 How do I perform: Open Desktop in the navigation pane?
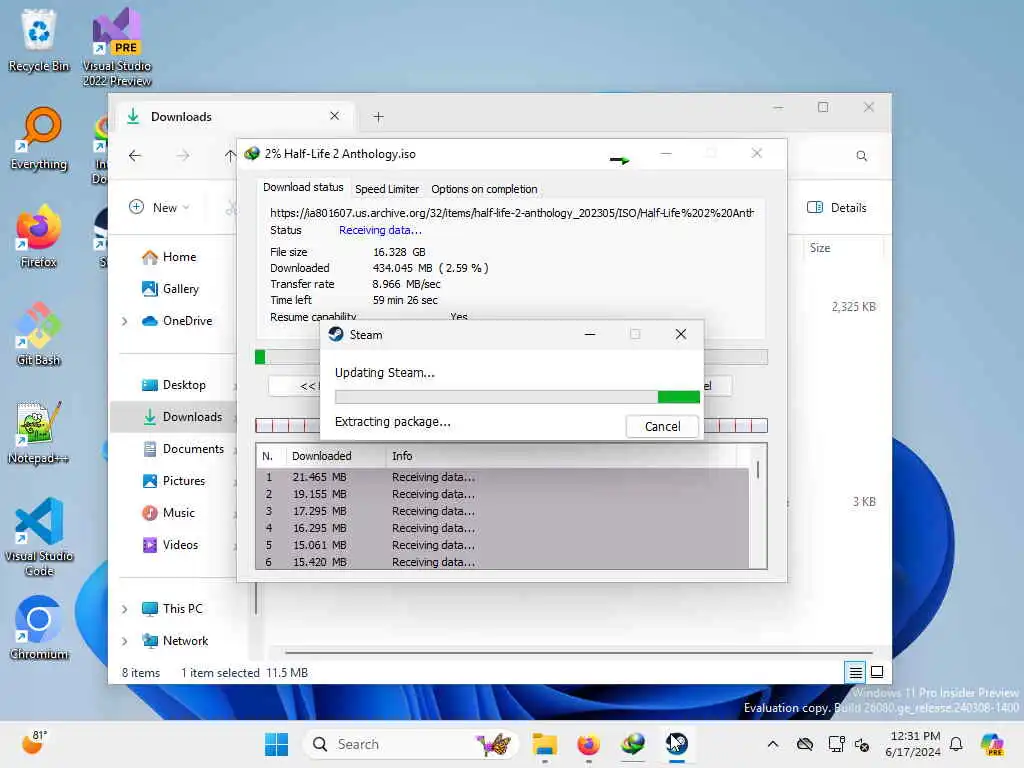(174, 385)
